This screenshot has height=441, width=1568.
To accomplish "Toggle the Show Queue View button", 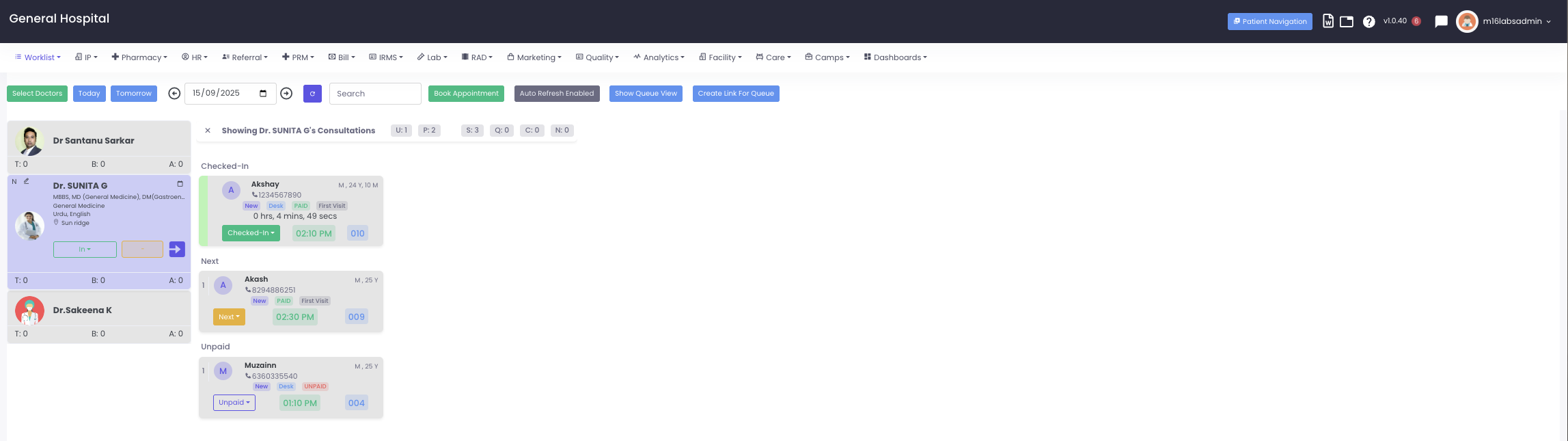I will [646, 94].
